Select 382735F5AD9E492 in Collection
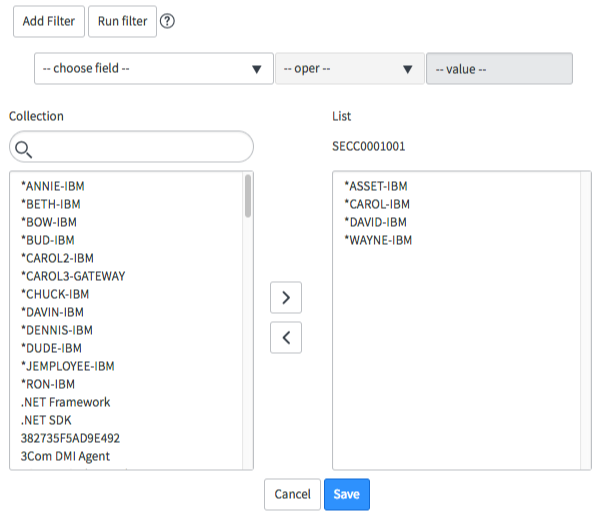The width and height of the screenshot is (597, 514). coord(70,438)
